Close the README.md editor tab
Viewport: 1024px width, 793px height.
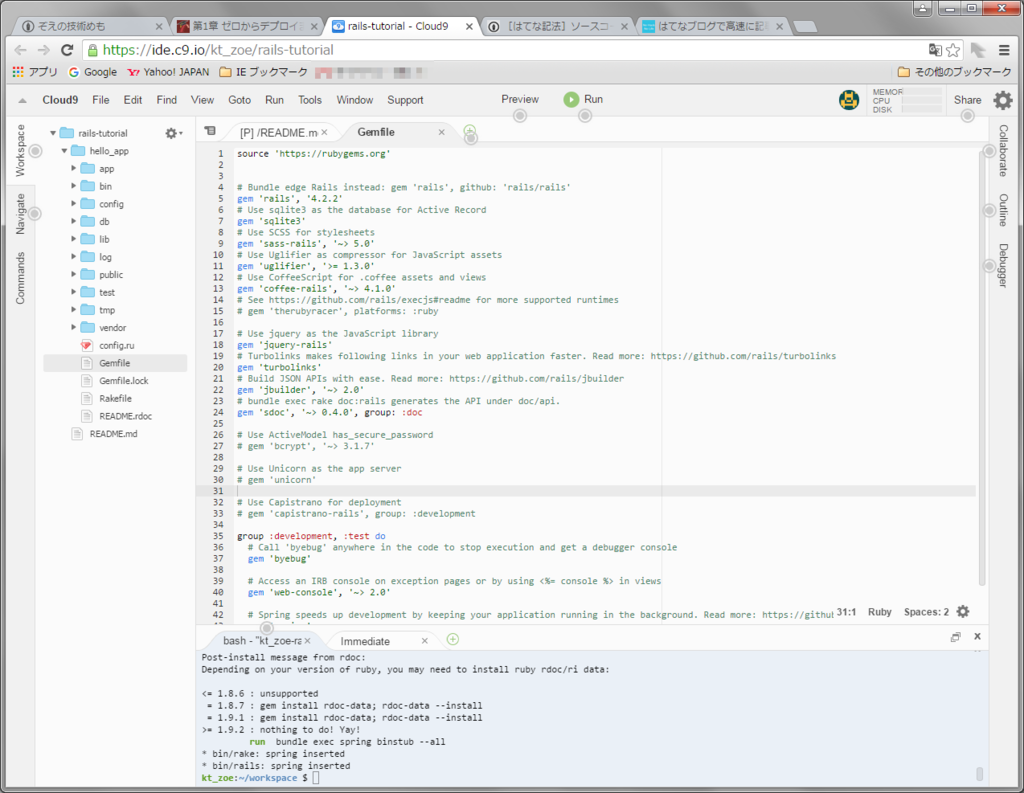point(325,133)
